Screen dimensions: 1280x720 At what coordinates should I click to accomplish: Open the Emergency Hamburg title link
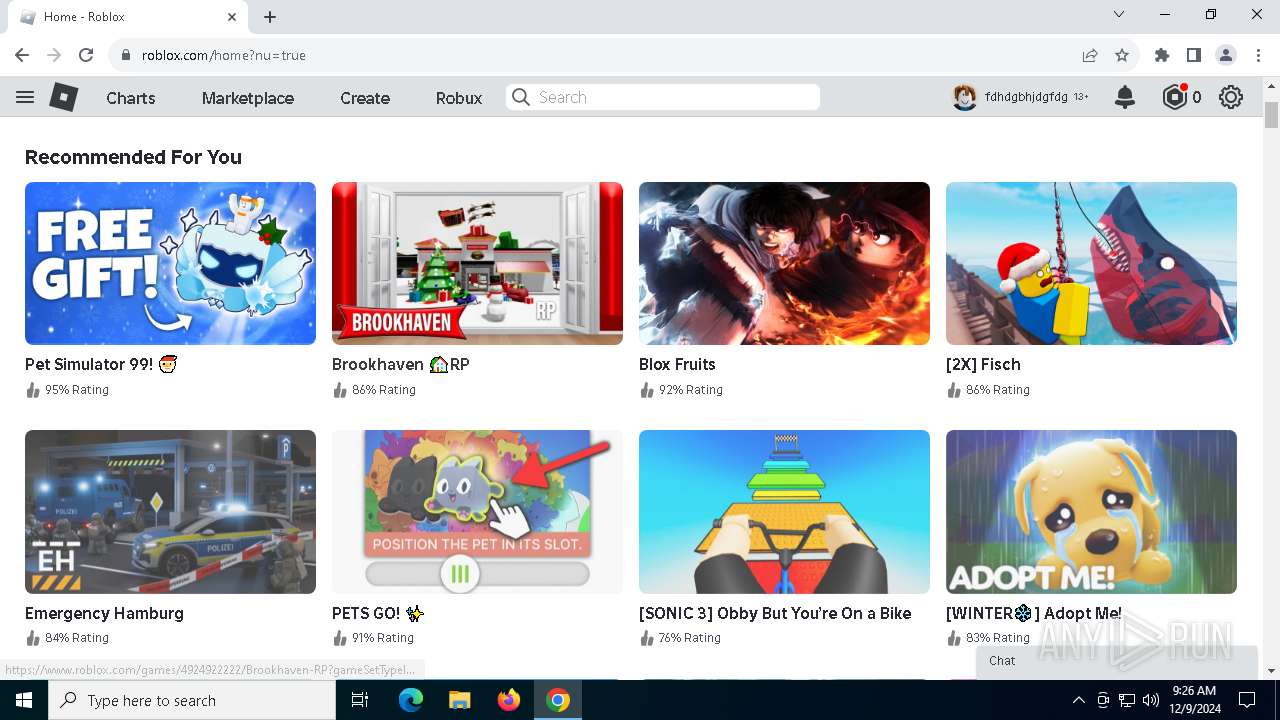104,613
